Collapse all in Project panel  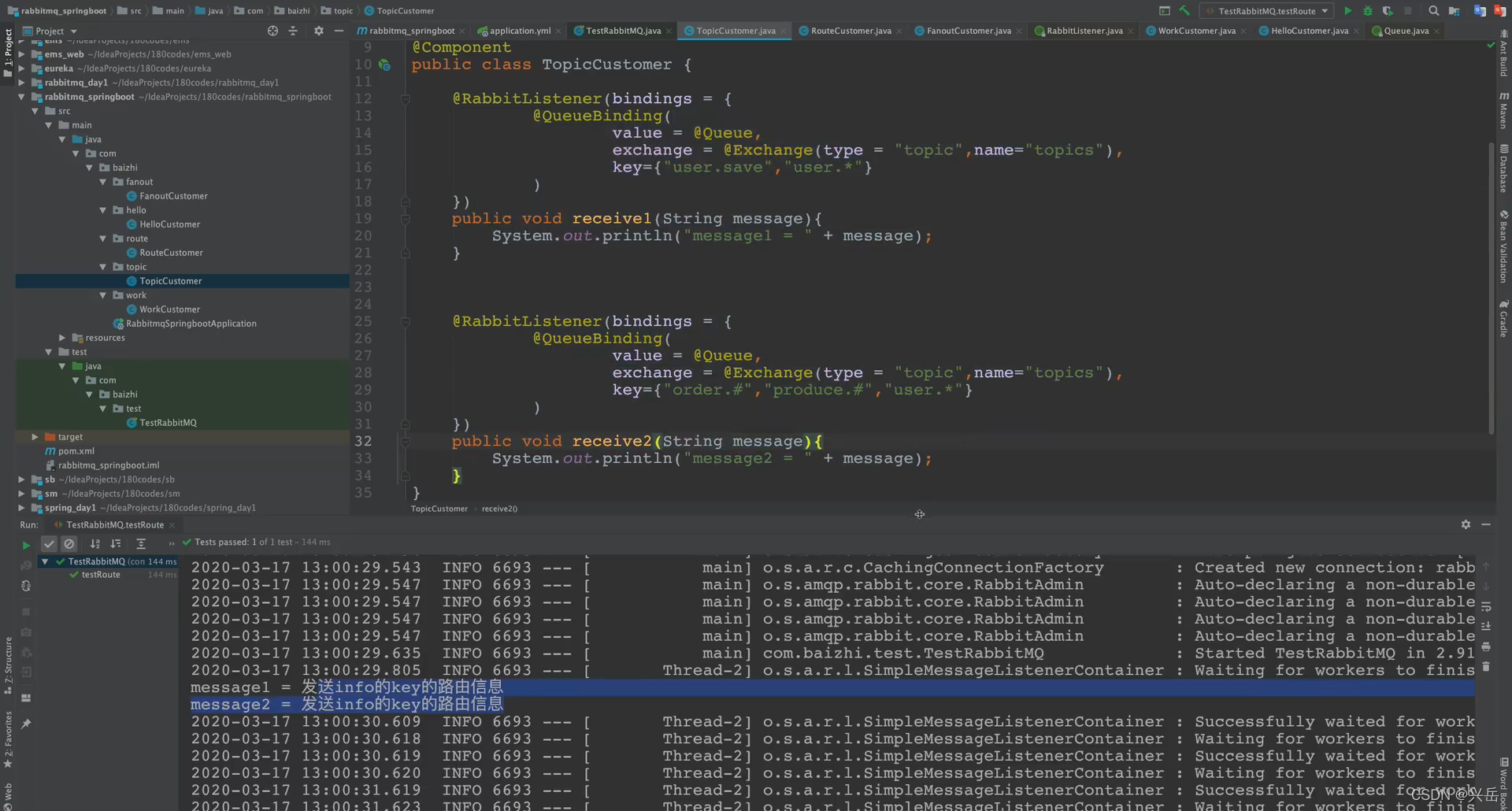point(293,31)
